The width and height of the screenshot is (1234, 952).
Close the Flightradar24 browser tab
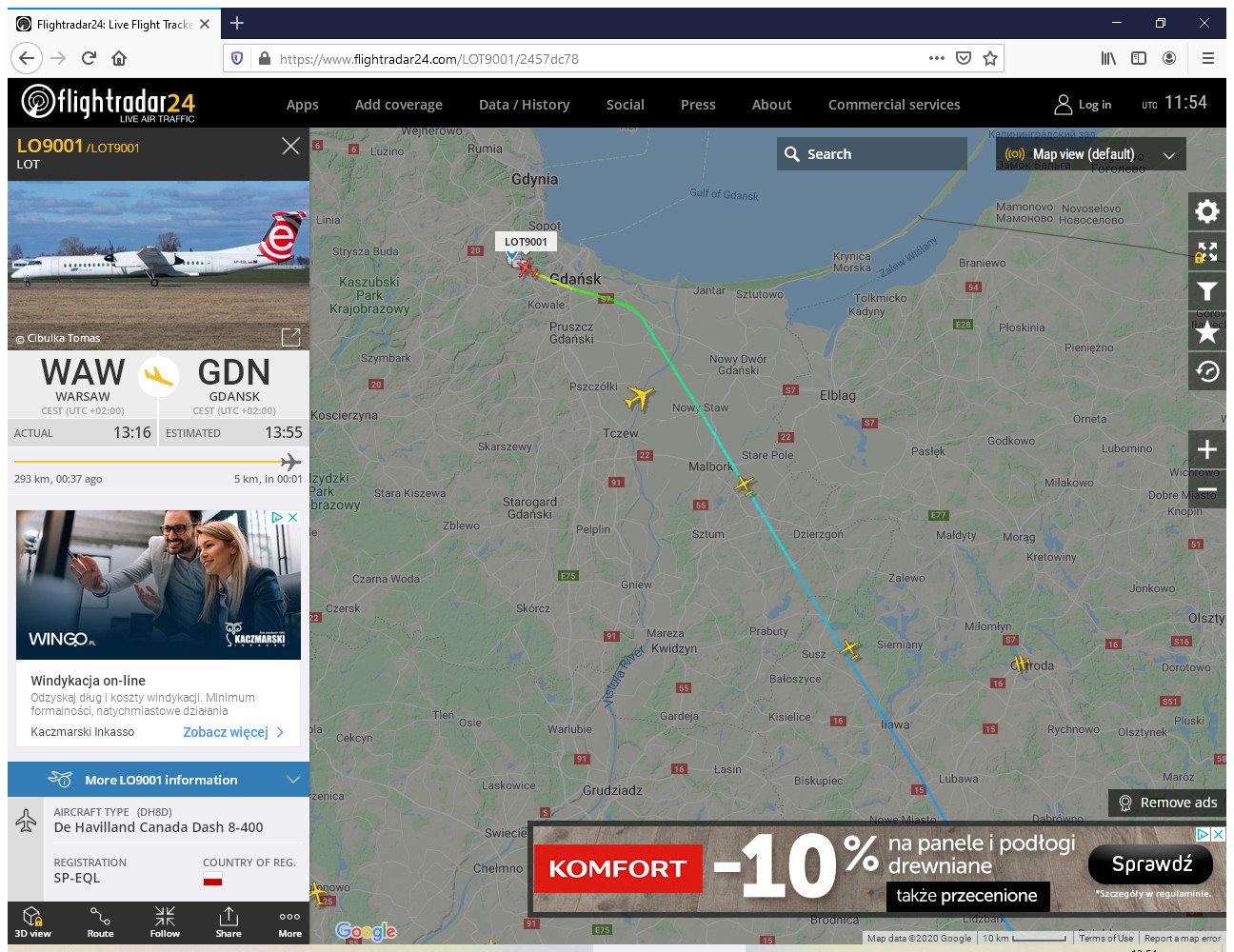tap(205, 24)
